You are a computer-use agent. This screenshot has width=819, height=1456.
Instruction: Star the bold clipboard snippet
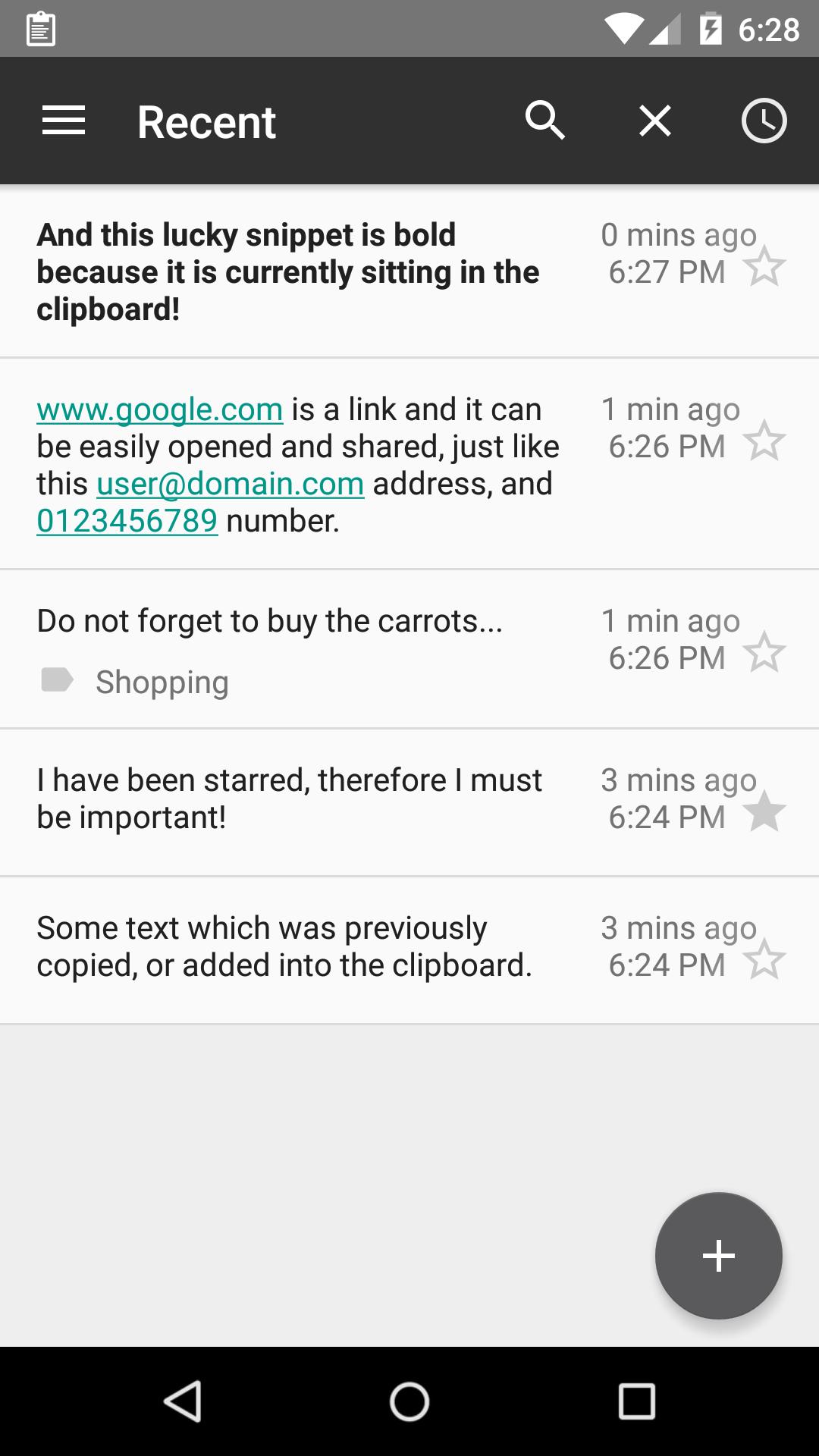tap(764, 266)
